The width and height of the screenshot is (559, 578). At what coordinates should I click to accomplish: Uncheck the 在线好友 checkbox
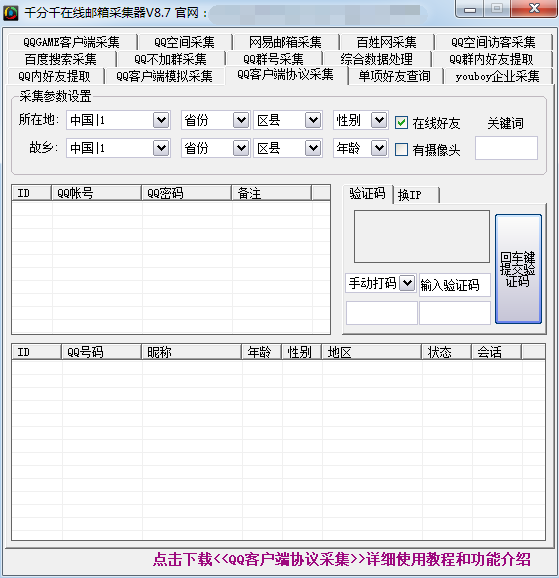[x=401, y=123]
